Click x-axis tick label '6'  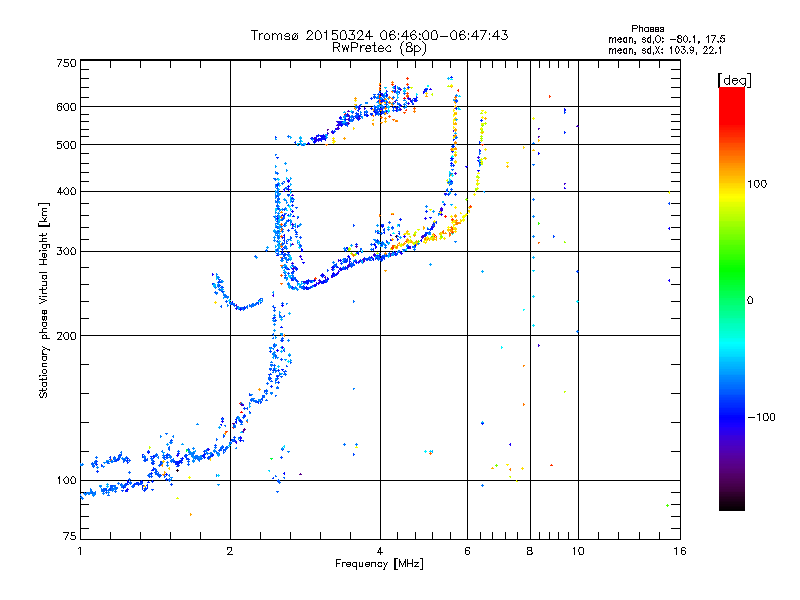[x=467, y=551]
